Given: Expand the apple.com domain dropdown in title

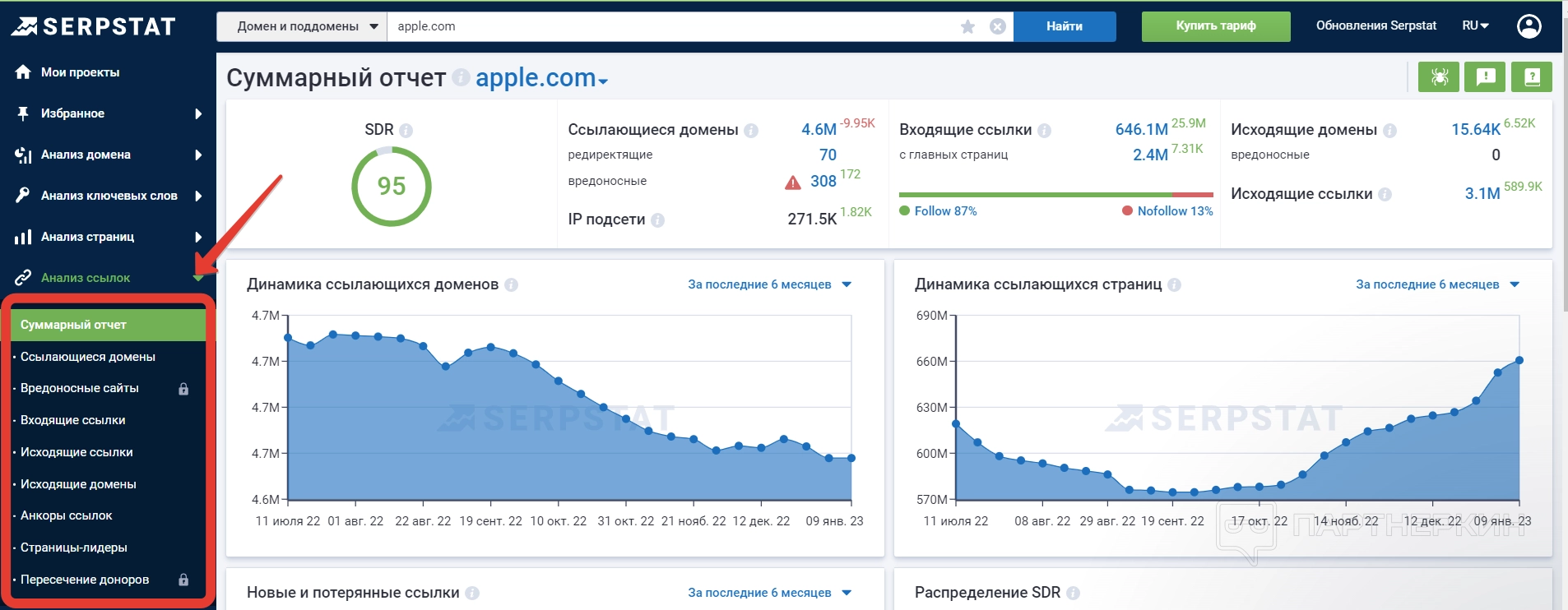Looking at the screenshot, I should tap(541, 79).
